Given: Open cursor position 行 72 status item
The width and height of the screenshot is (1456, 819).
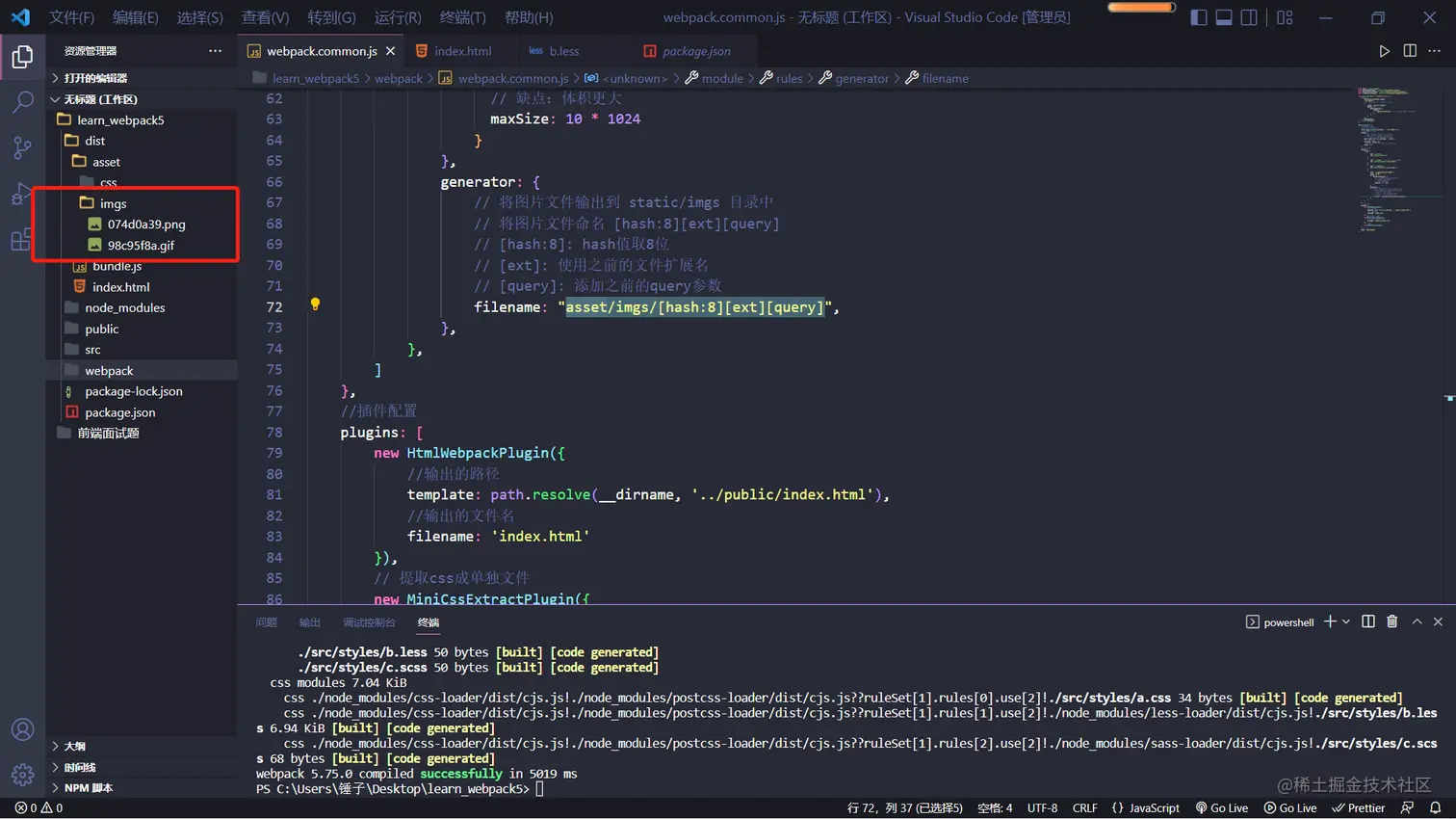Looking at the screenshot, I should point(904,808).
